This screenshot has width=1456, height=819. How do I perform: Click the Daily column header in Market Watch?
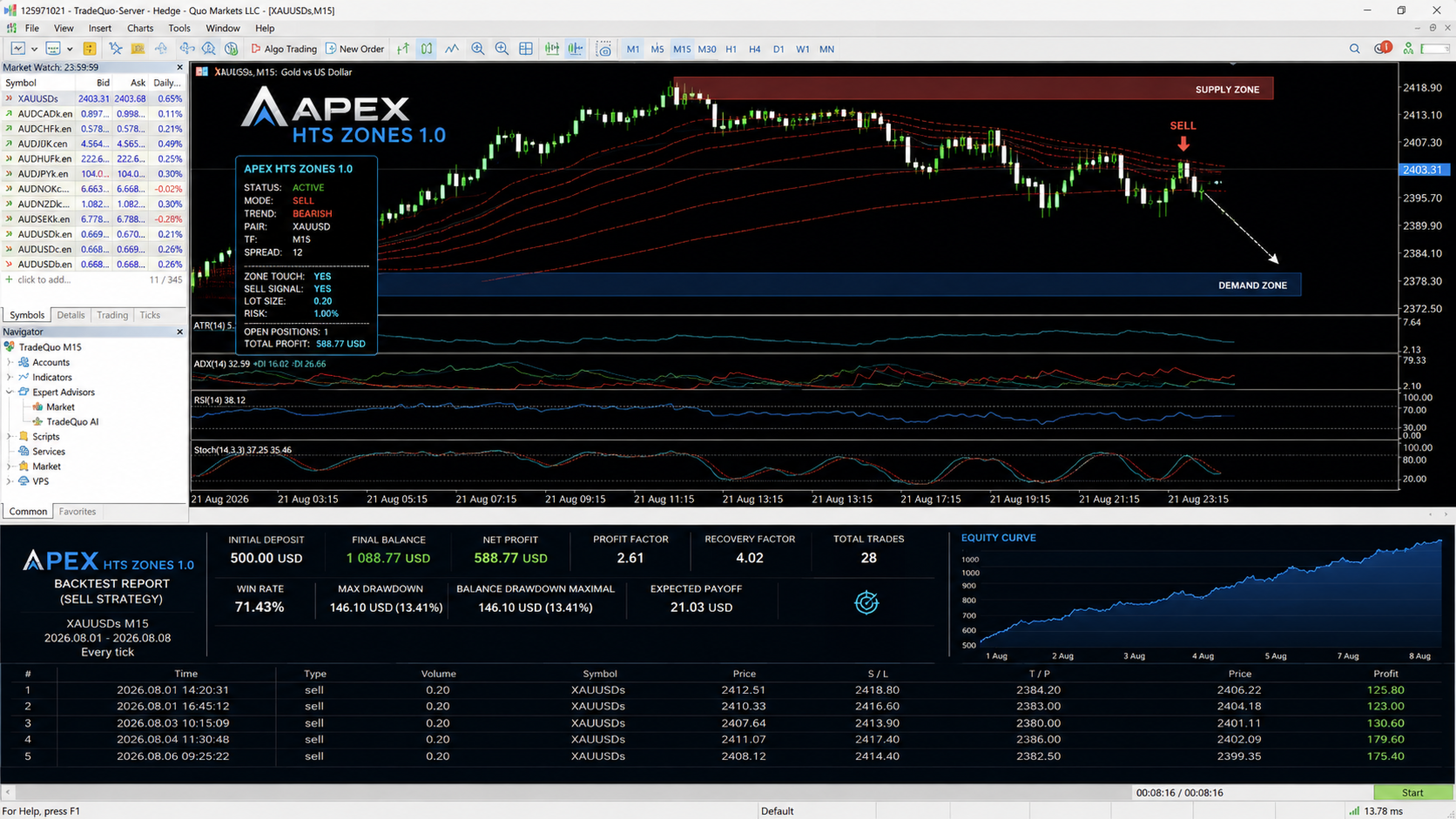166,83
